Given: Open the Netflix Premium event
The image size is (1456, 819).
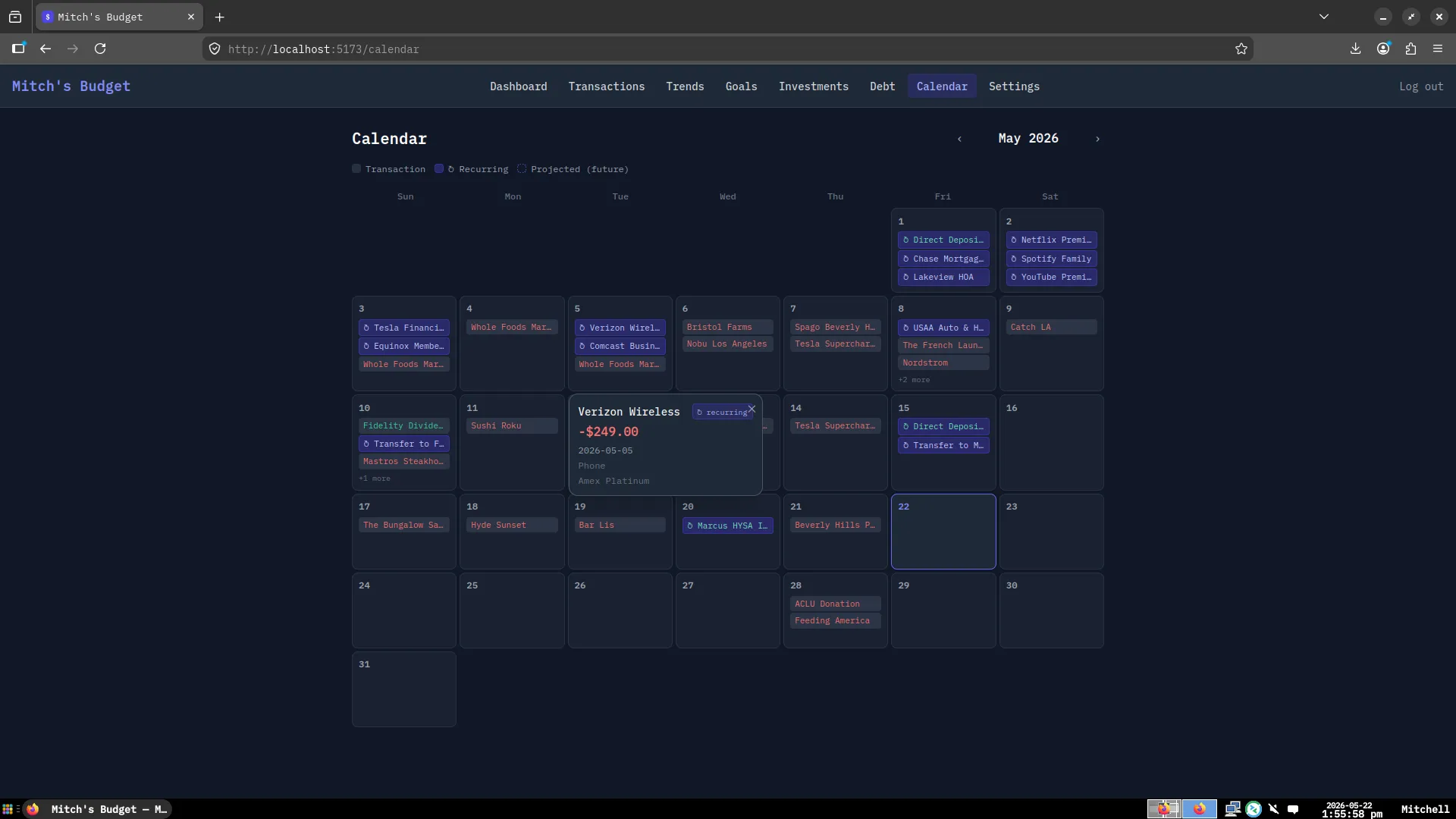Looking at the screenshot, I should click(x=1051, y=240).
